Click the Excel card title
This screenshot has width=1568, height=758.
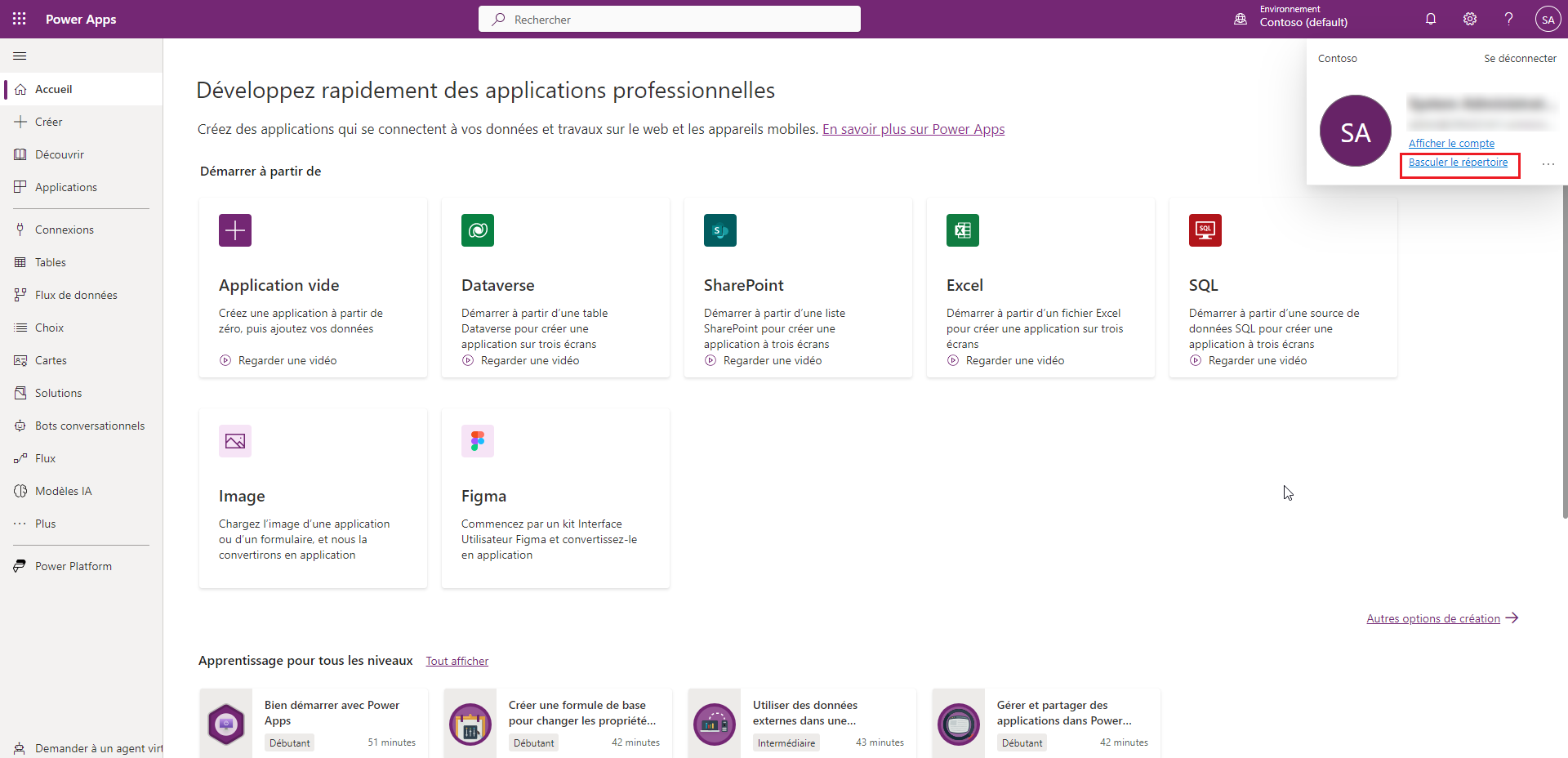(x=964, y=285)
